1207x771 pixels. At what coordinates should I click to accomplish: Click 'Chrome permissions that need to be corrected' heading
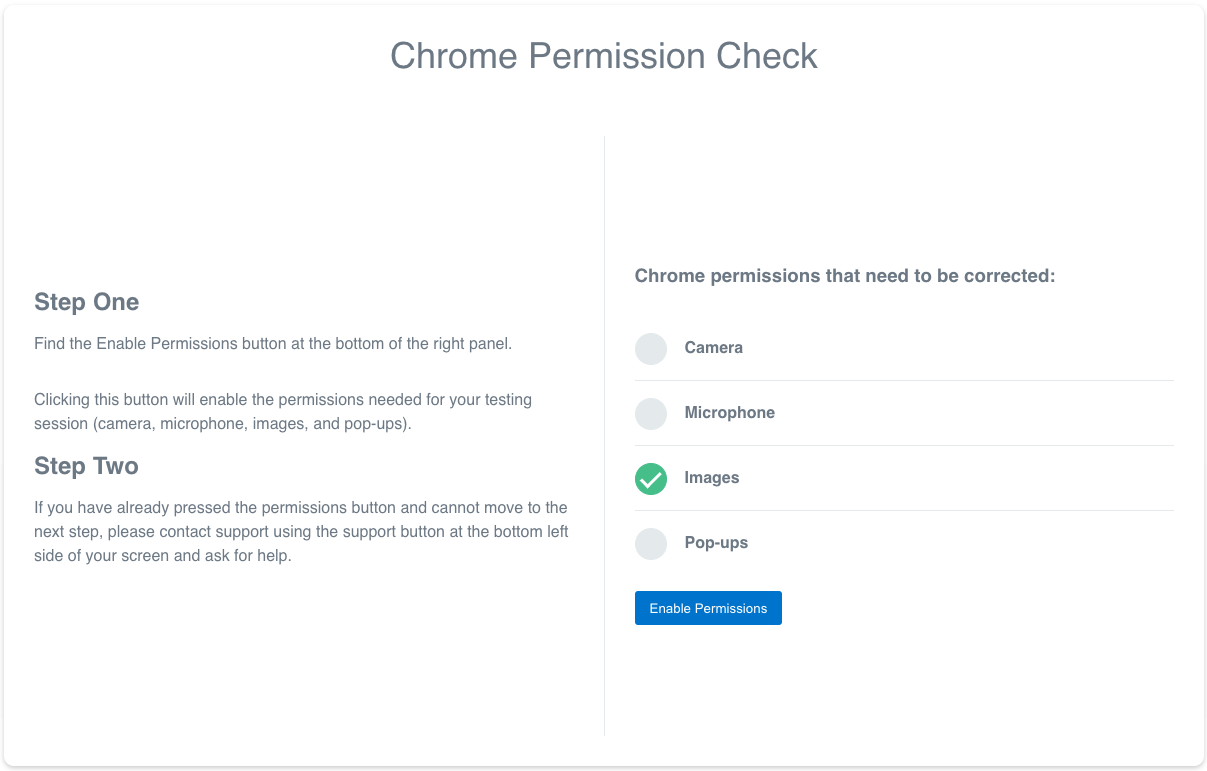pyautogui.click(x=845, y=276)
